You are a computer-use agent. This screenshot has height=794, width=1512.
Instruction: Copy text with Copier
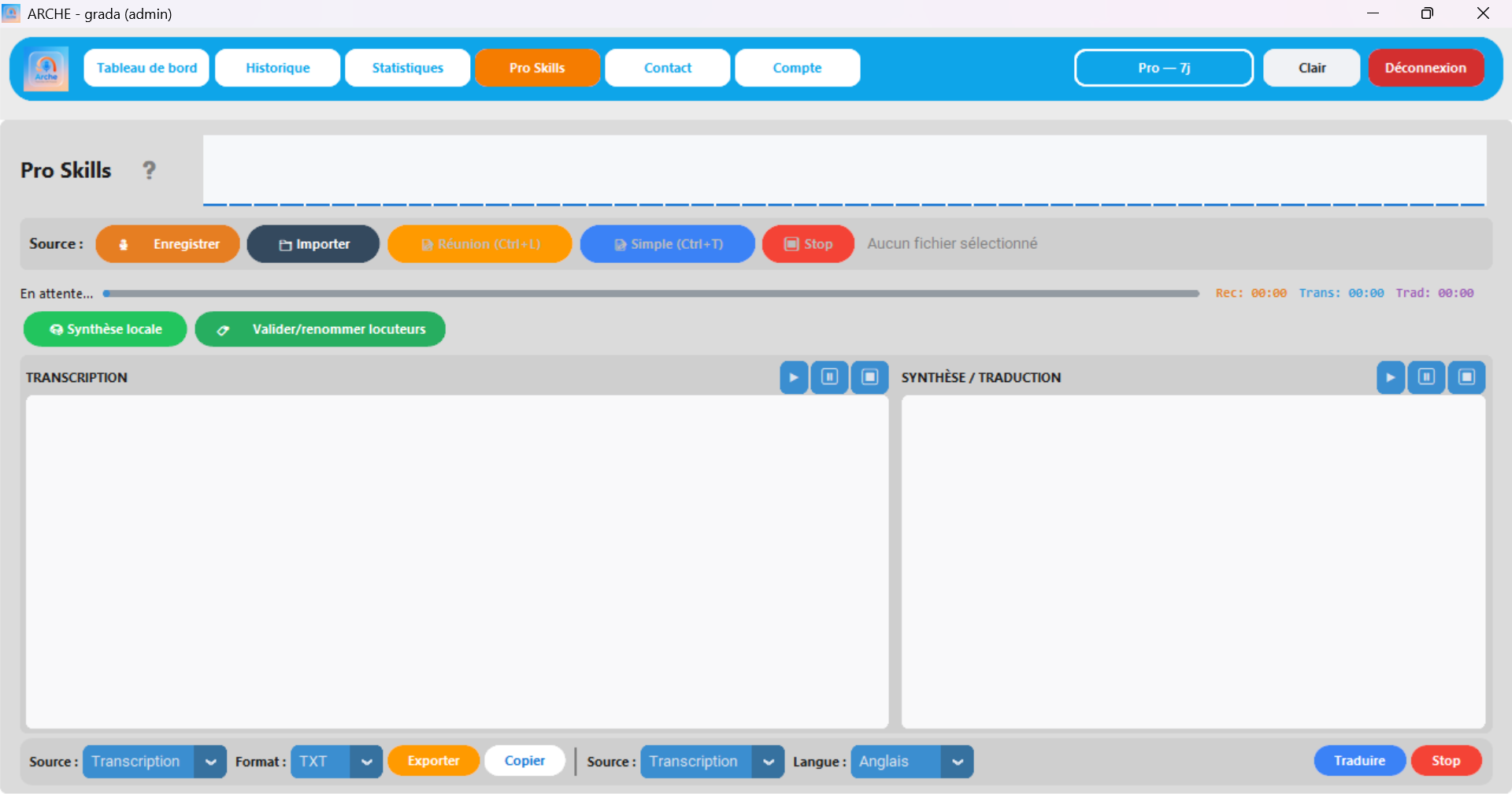tap(524, 761)
